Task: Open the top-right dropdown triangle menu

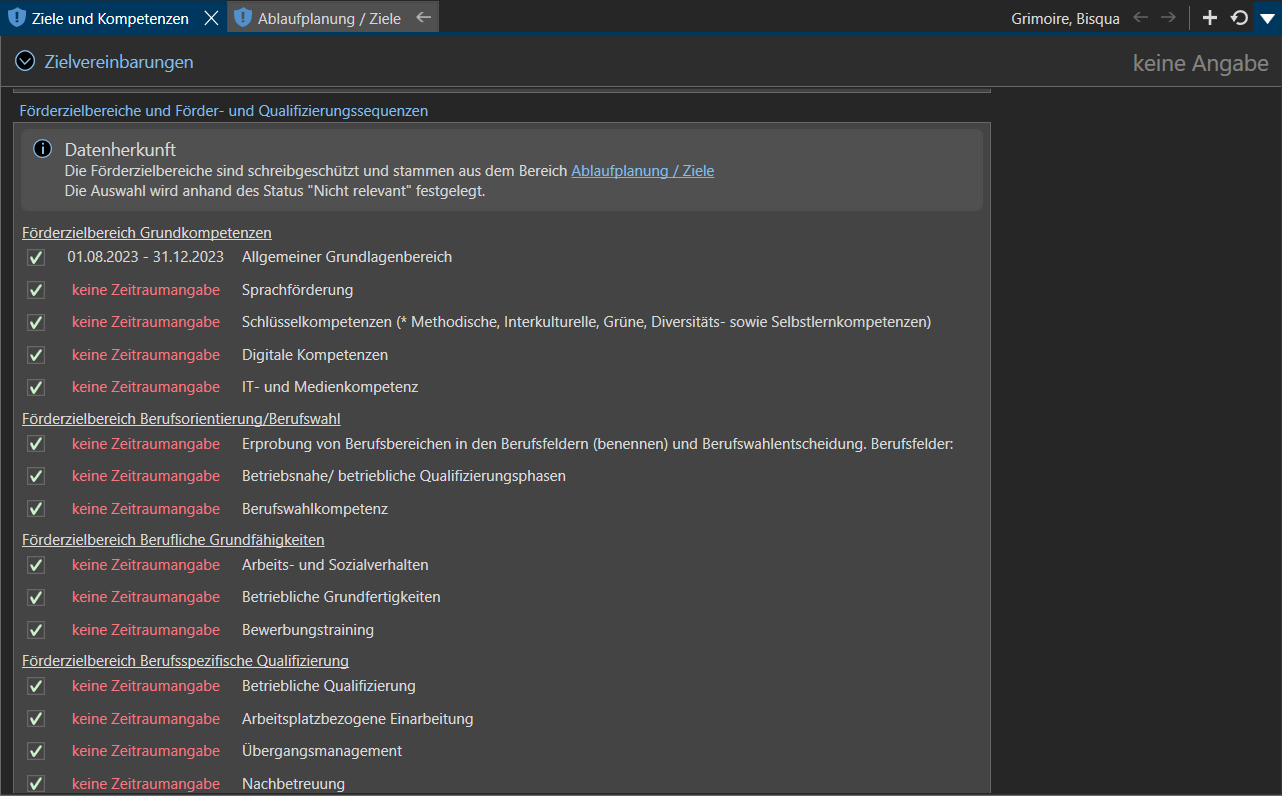Action: (x=1267, y=18)
